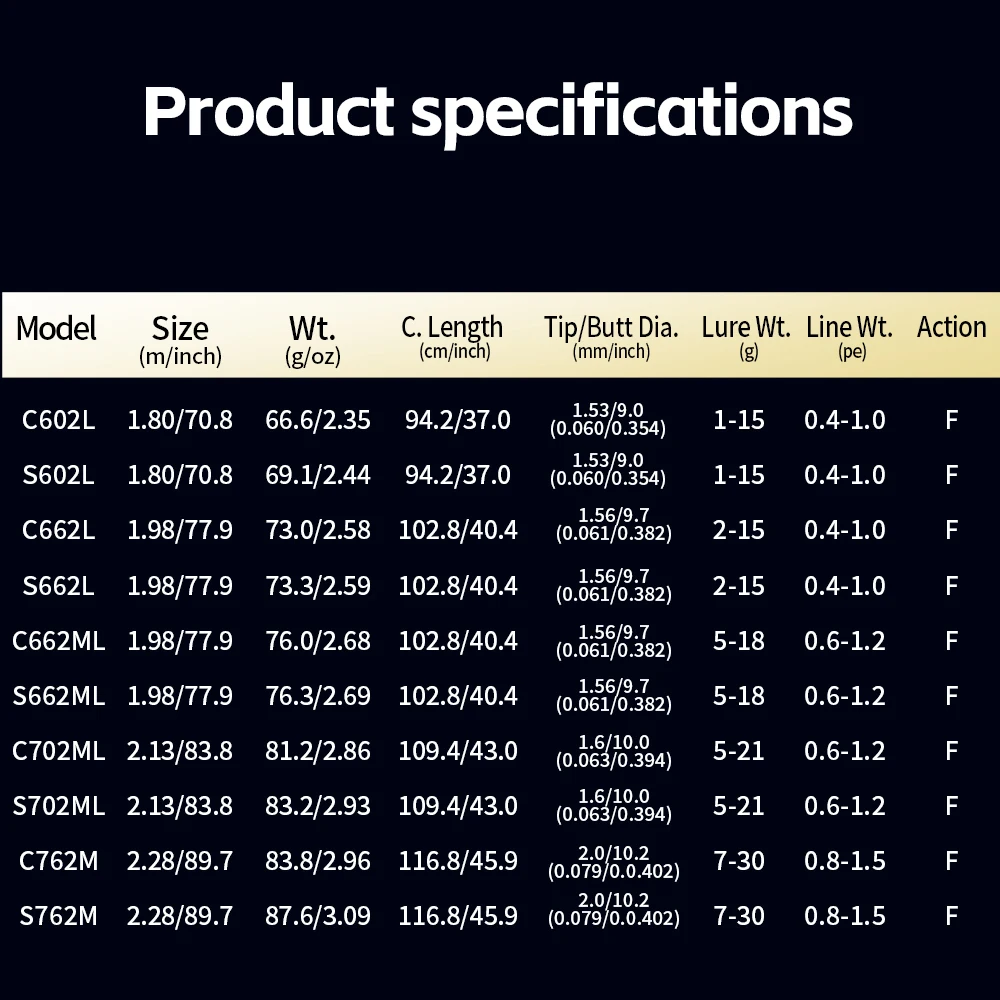Select the Size (m/inch) column header

coord(180,341)
